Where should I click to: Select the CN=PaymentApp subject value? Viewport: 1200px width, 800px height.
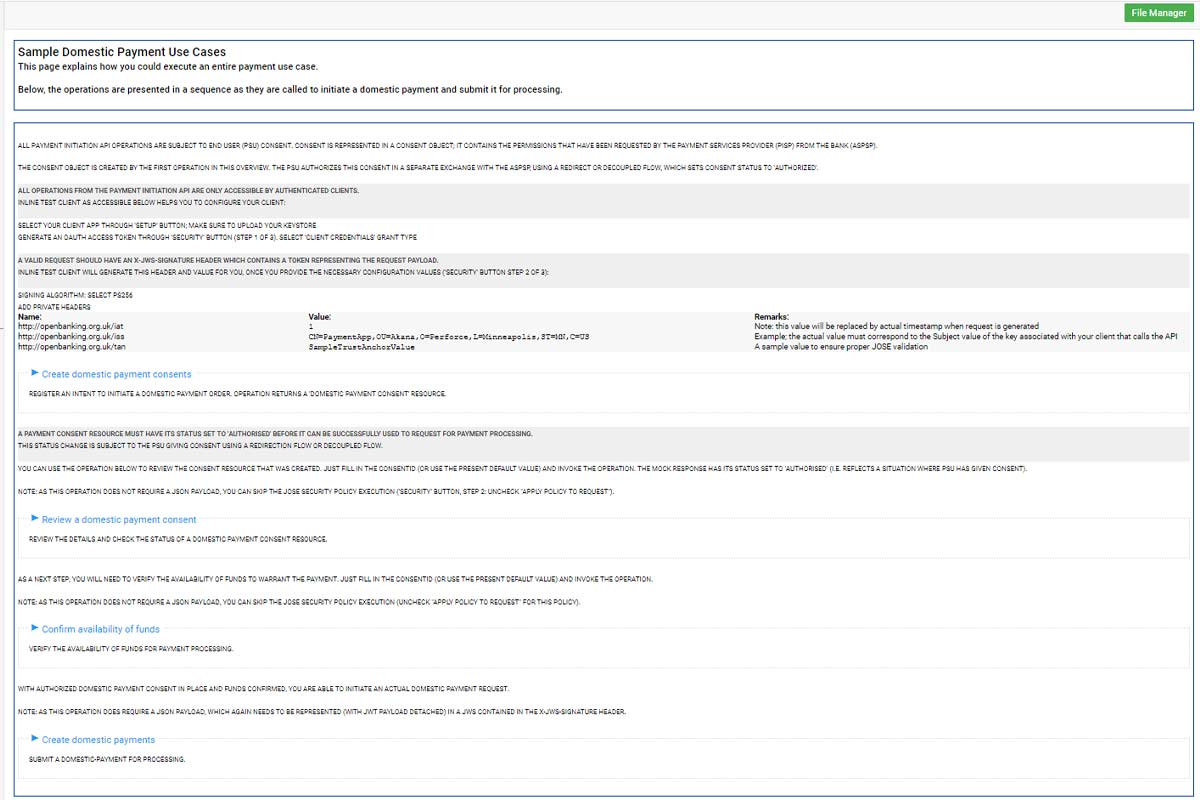[449, 336]
